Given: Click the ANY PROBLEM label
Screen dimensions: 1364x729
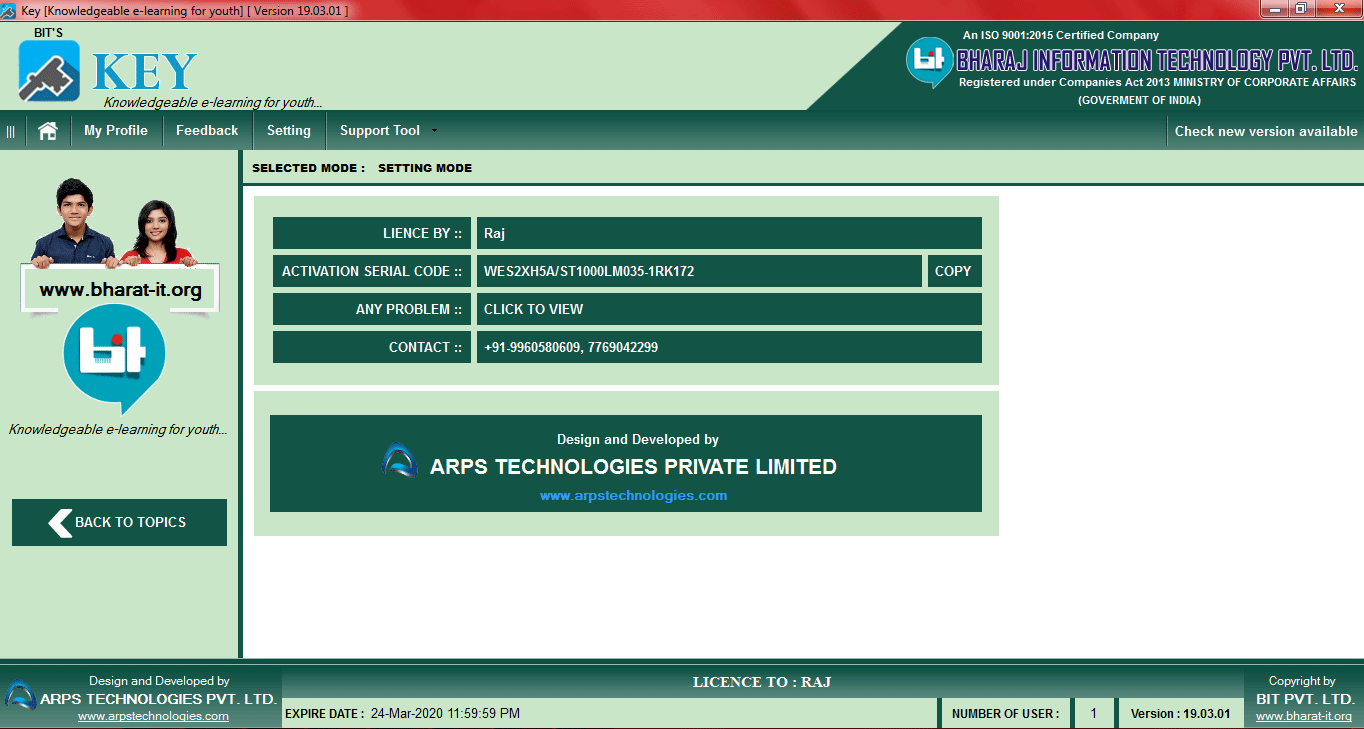Looking at the screenshot, I should (372, 309).
